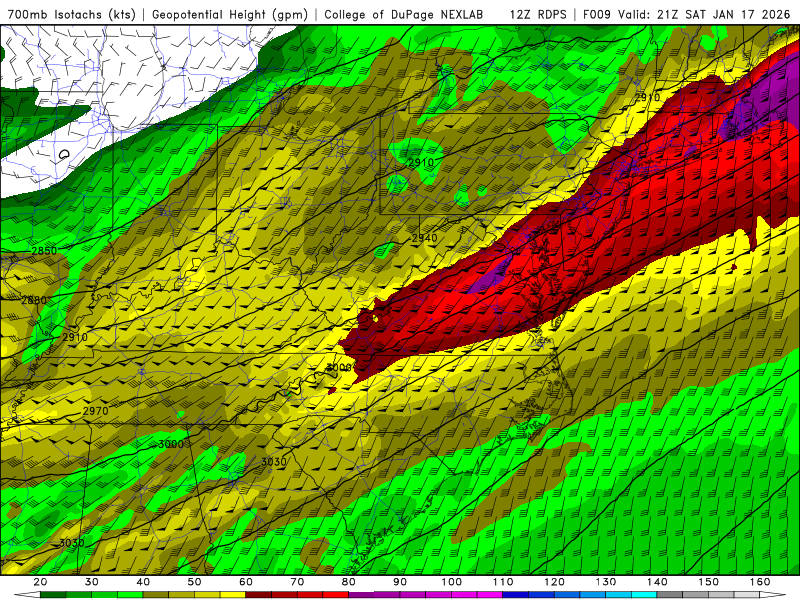This screenshot has height=600, width=800.
Task: Click the purple swatch right of 80
Action: (x=362, y=595)
